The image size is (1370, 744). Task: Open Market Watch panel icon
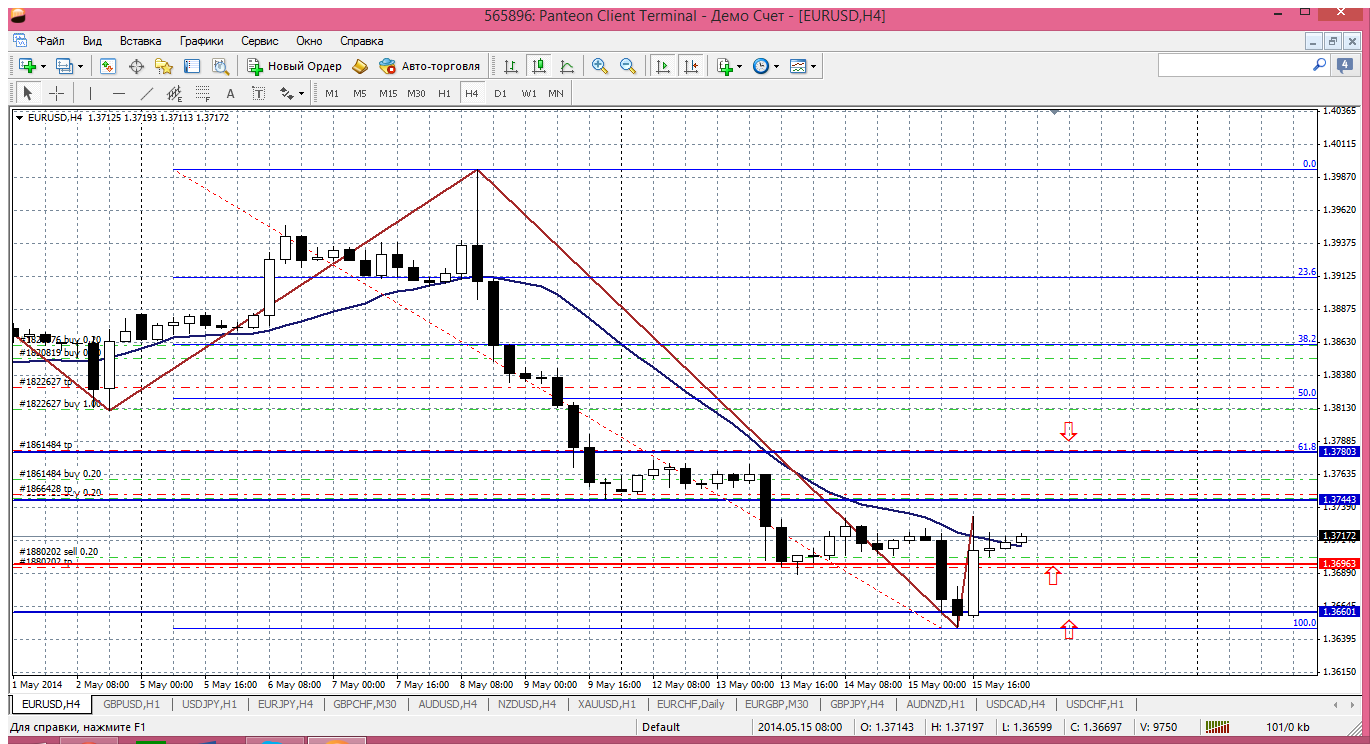pos(108,66)
